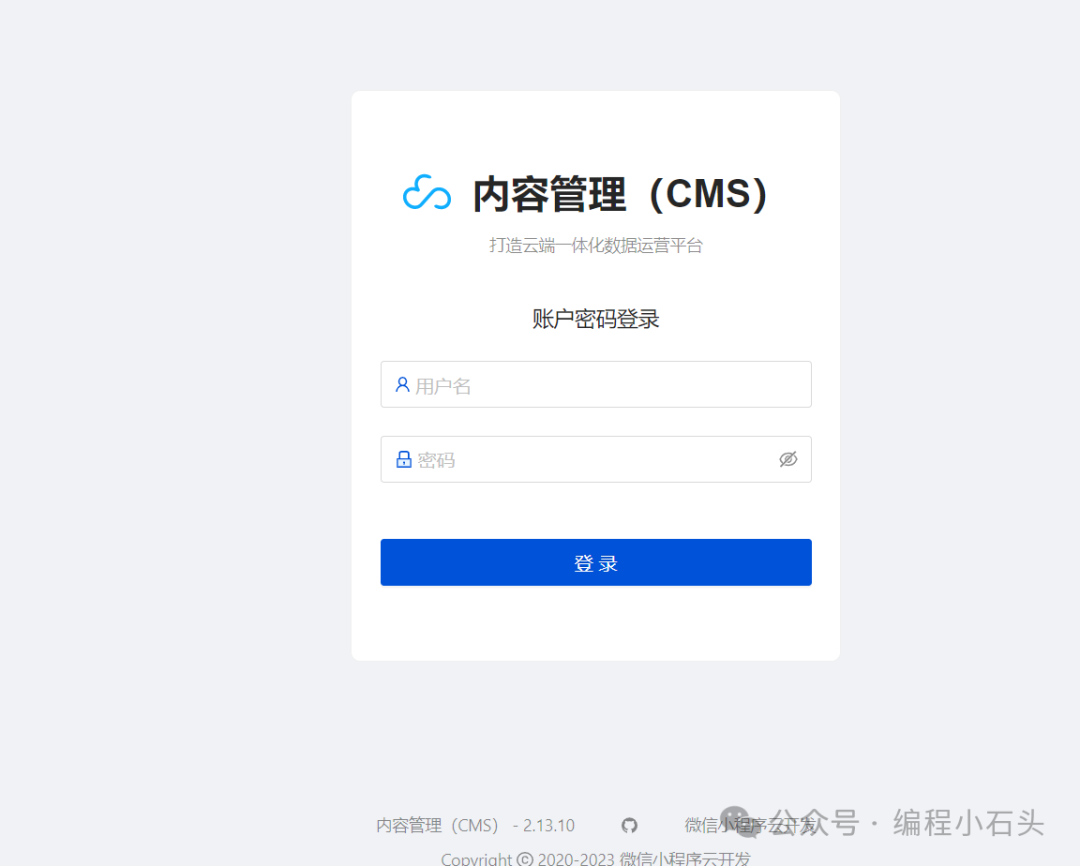Click the 打造云端一体化数据运营平台 subtitle
The image size is (1080, 866).
(596, 245)
